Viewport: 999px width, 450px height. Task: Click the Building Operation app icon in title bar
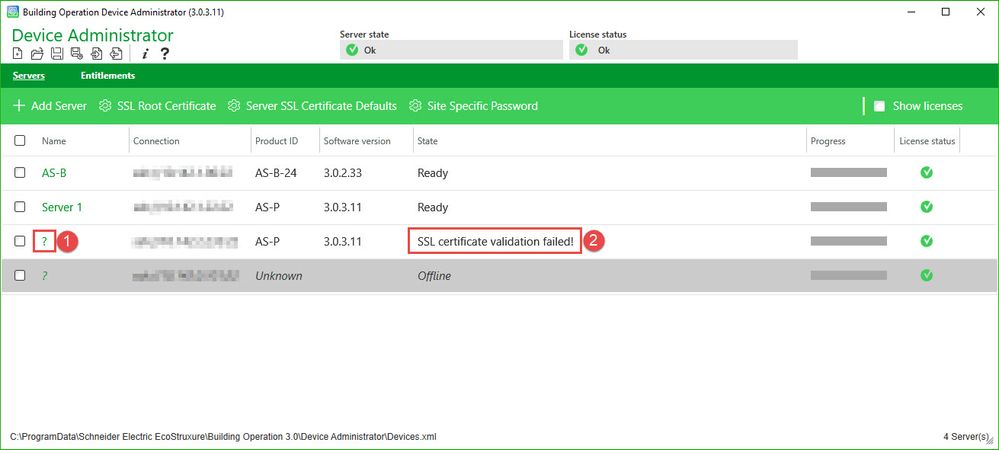click(12, 12)
